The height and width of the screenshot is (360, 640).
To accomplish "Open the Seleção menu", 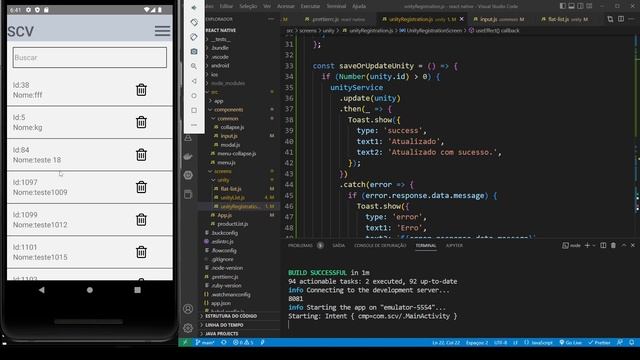I will point(248,6).
